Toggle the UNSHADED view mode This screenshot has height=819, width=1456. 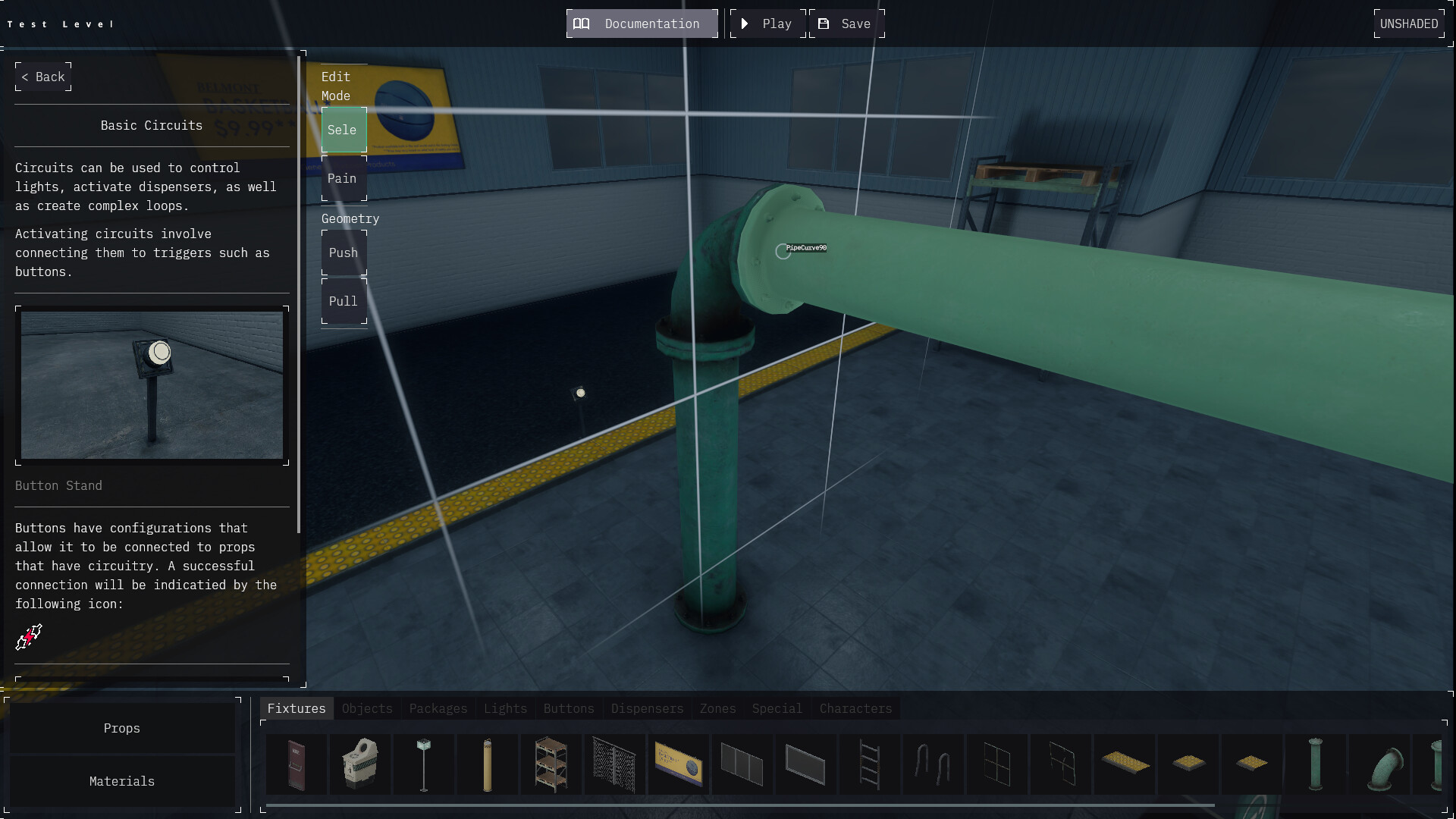(x=1409, y=24)
